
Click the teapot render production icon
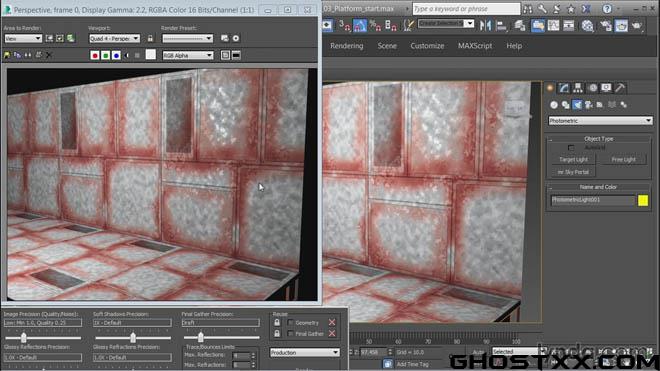click(637, 26)
